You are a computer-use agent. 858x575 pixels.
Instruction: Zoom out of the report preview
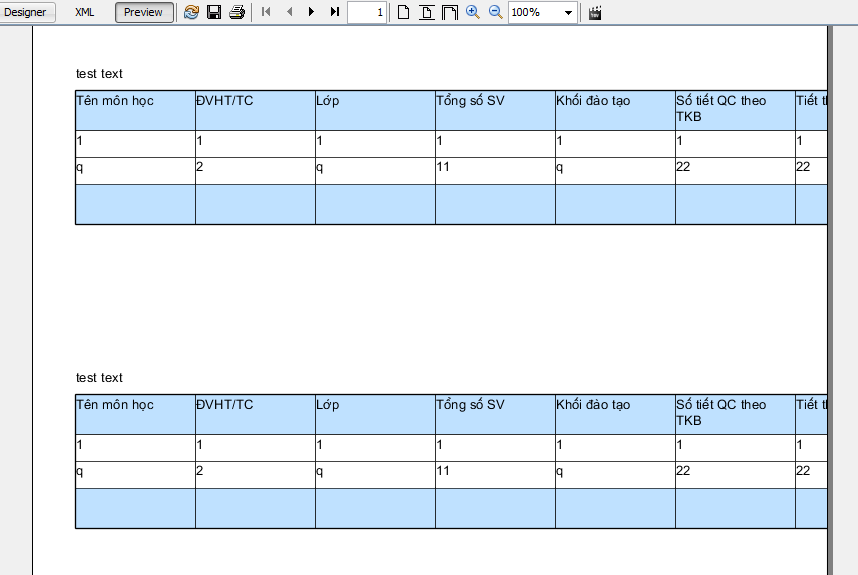tap(495, 12)
